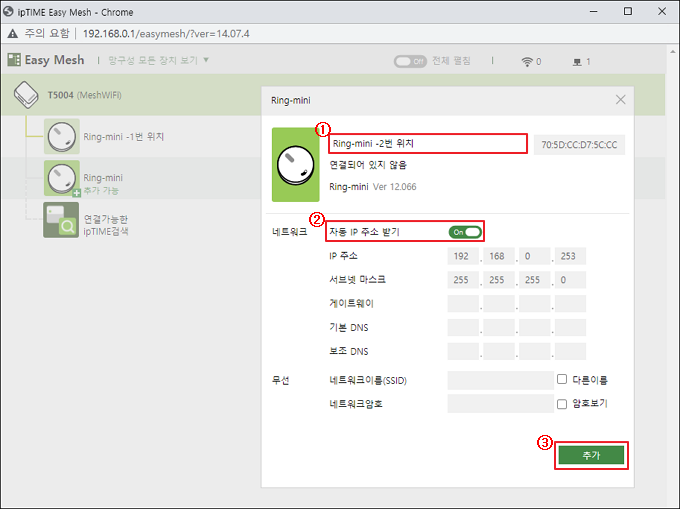Click the 주의 요함 warning icon
This screenshot has height=509, width=680.
[x=13, y=33]
